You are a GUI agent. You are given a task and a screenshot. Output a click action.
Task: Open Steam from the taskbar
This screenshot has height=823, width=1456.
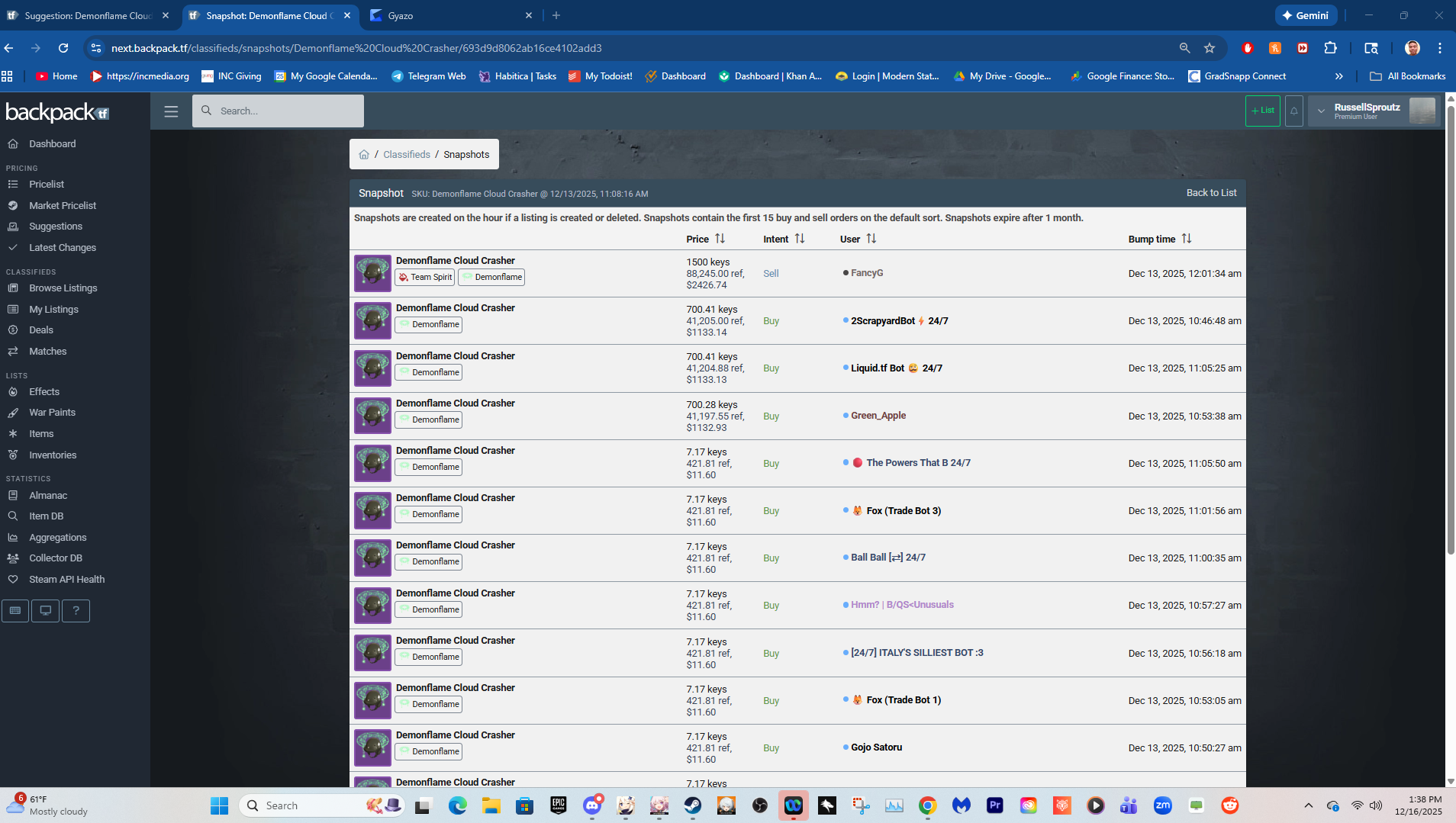[x=692, y=805]
